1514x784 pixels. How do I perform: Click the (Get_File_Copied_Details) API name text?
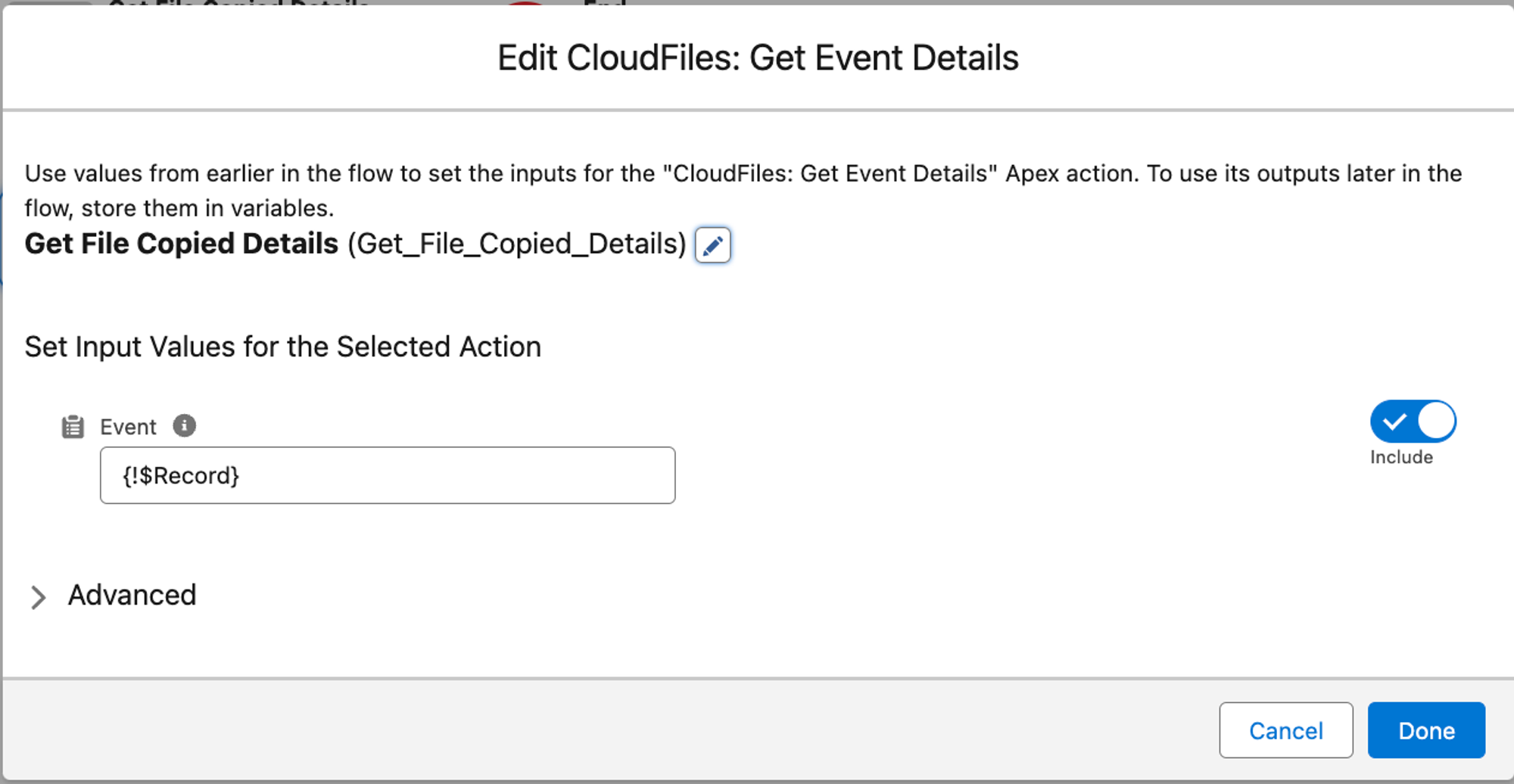coord(517,244)
